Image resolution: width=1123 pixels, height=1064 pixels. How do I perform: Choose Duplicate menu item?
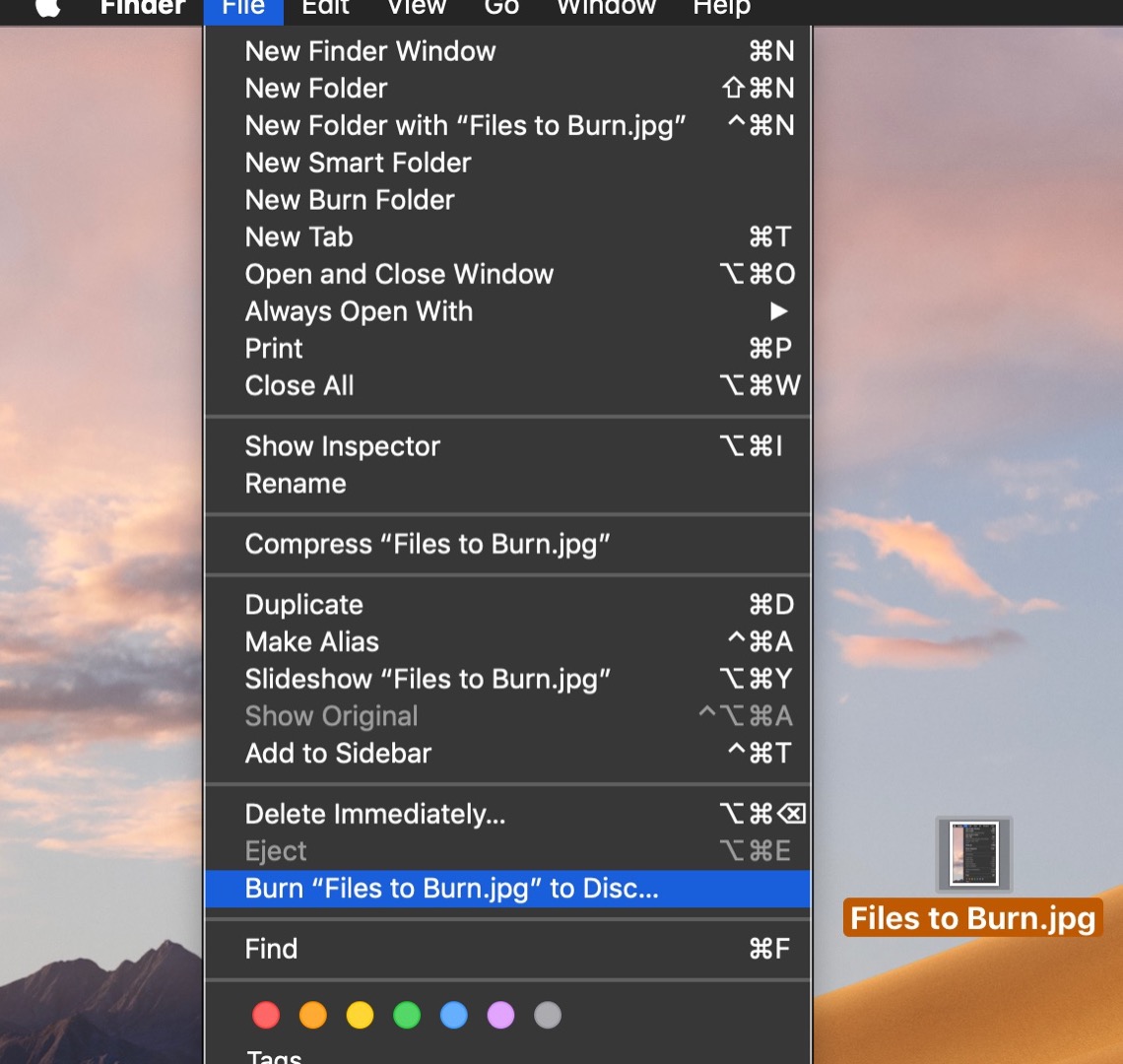pyautogui.click(x=507, y=605)
